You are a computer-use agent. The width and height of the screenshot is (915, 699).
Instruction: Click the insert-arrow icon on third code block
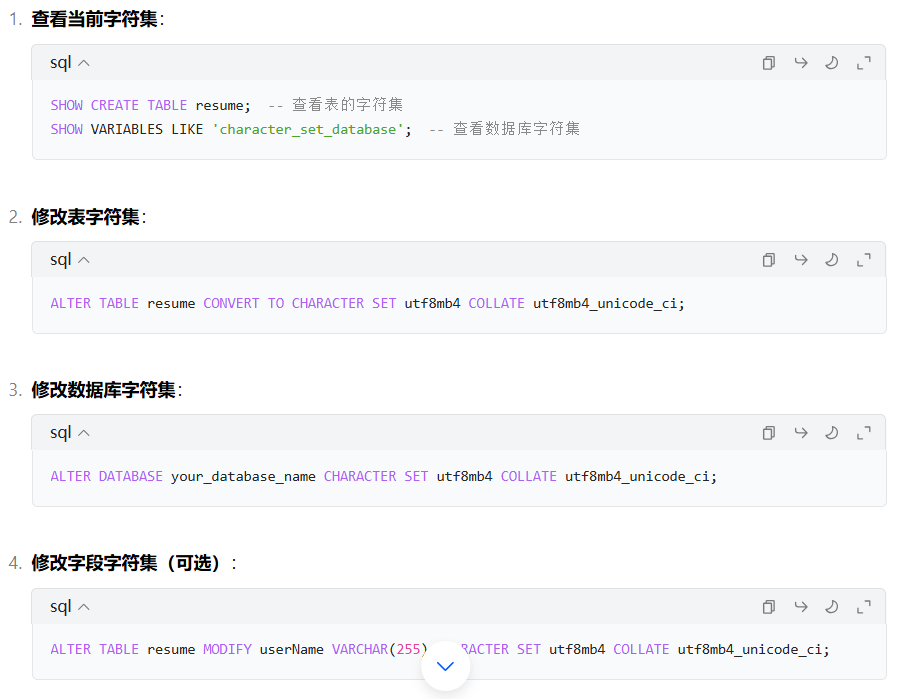(800, 432)
